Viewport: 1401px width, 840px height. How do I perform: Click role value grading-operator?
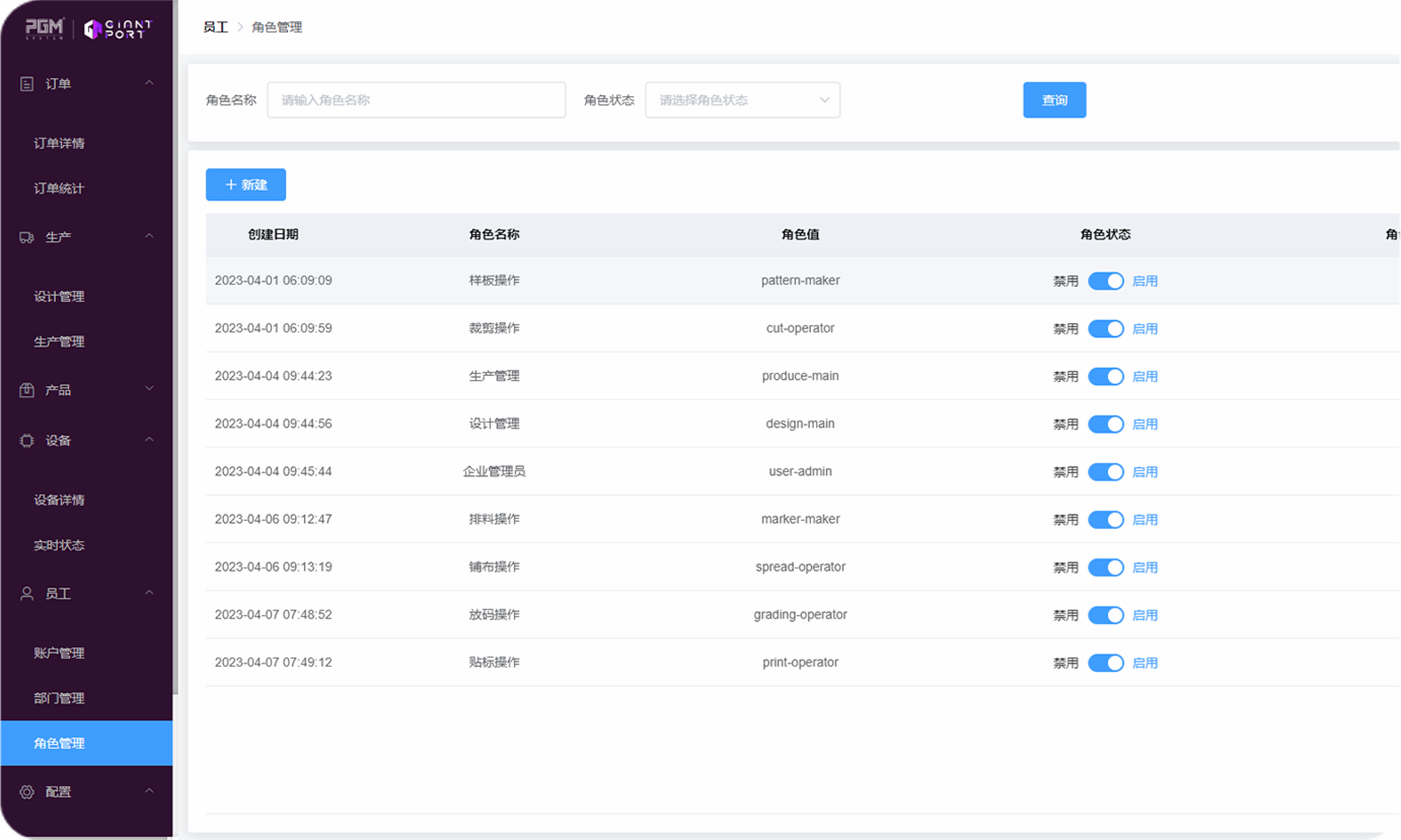click(800, 615)
